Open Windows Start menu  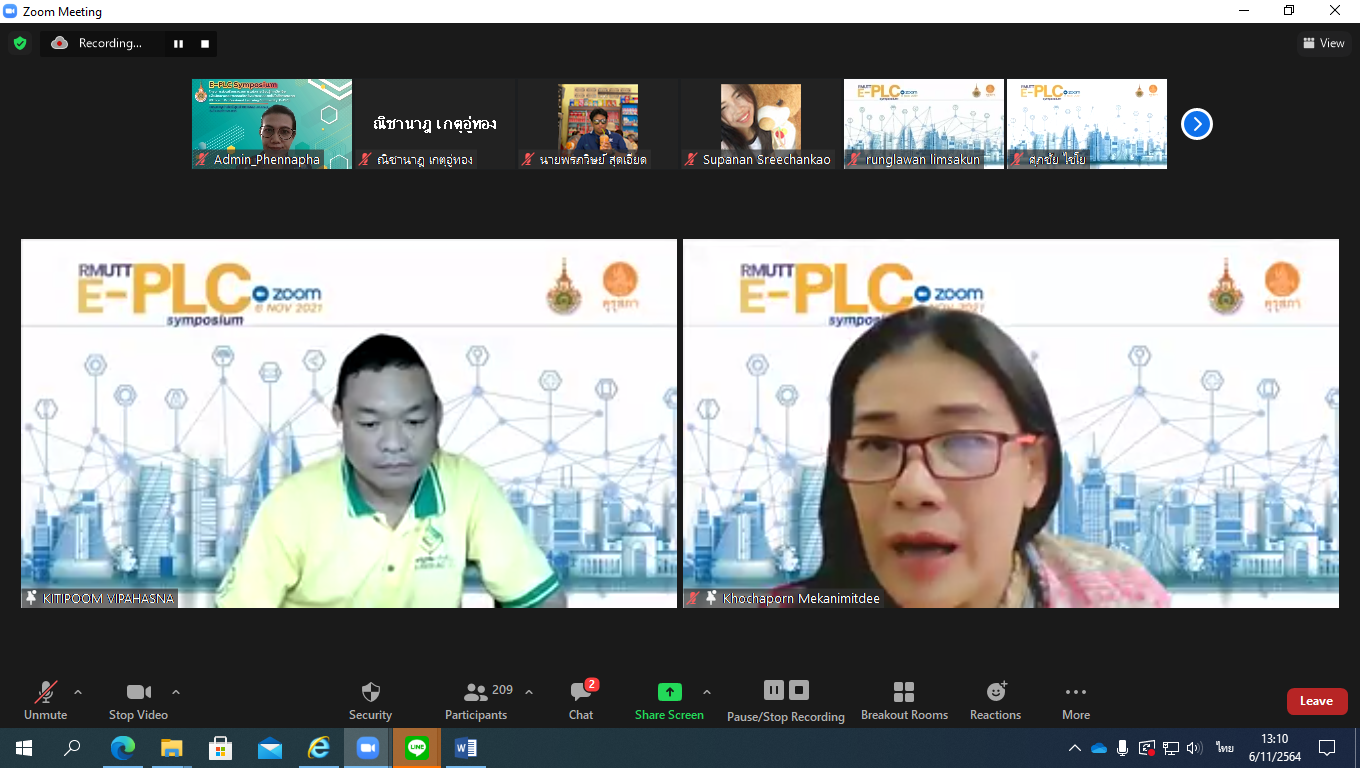tap(24, 748)
